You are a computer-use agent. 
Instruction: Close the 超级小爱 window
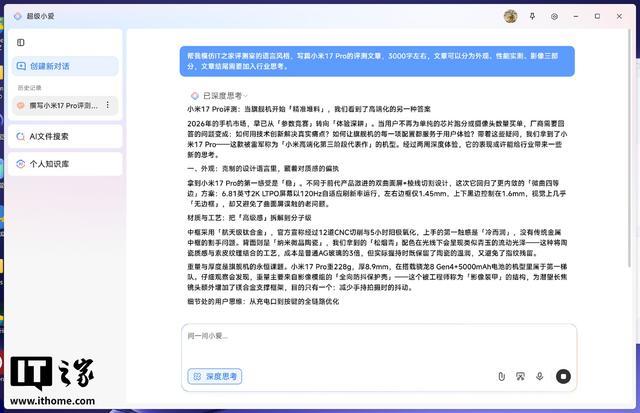[620, 16]
